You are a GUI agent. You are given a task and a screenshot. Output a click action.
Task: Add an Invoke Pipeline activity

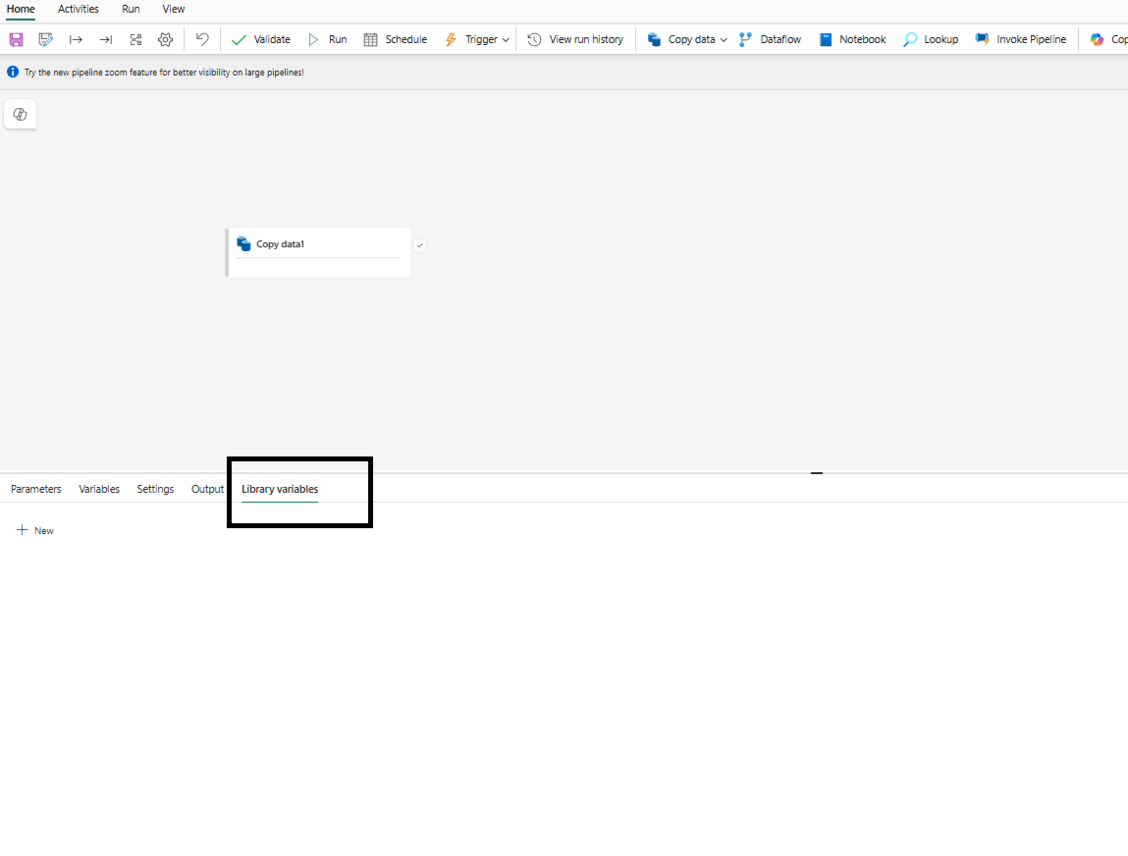[x=1021, y=40]
